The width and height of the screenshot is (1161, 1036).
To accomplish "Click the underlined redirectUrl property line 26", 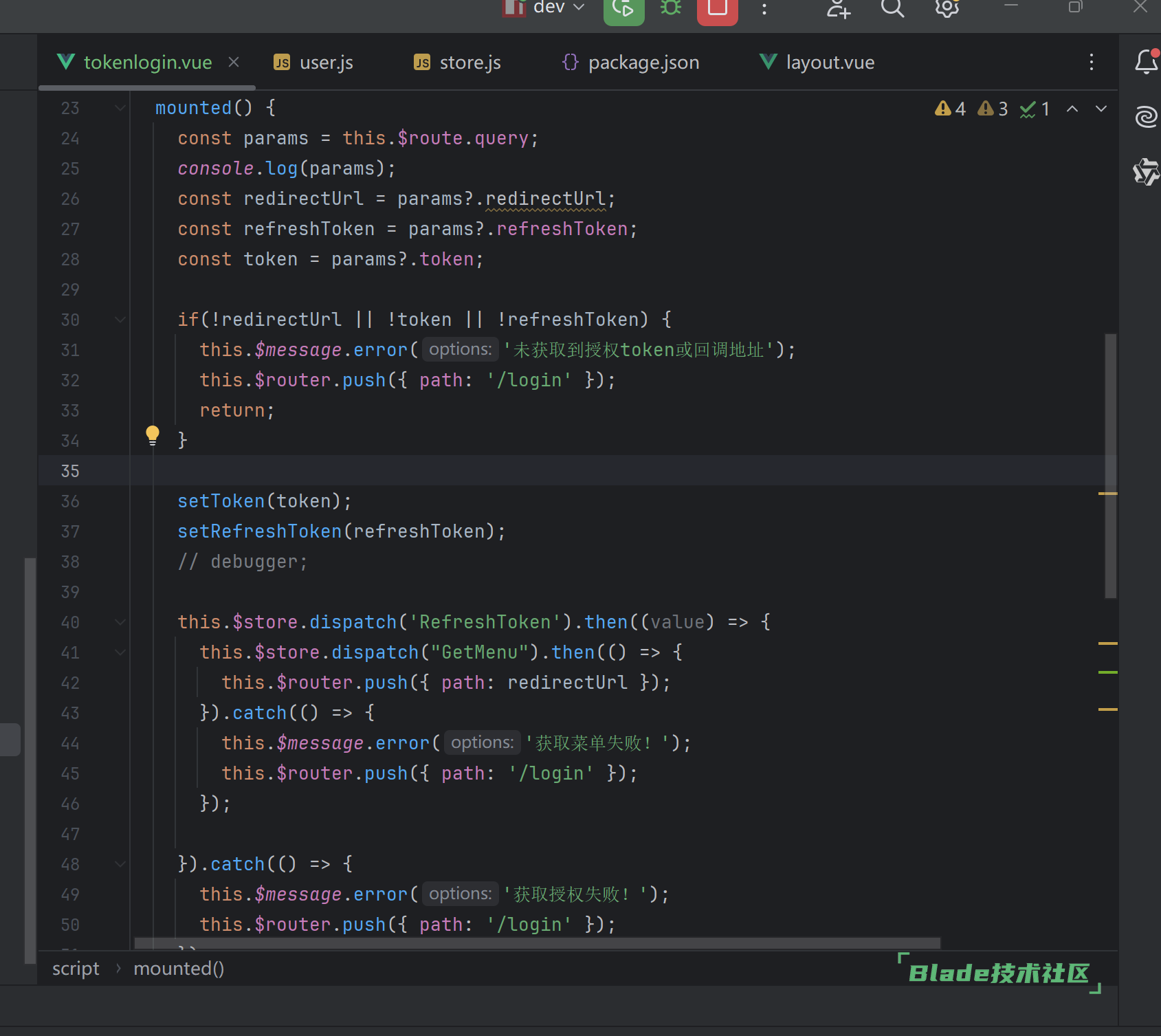I will click(546, 199).
